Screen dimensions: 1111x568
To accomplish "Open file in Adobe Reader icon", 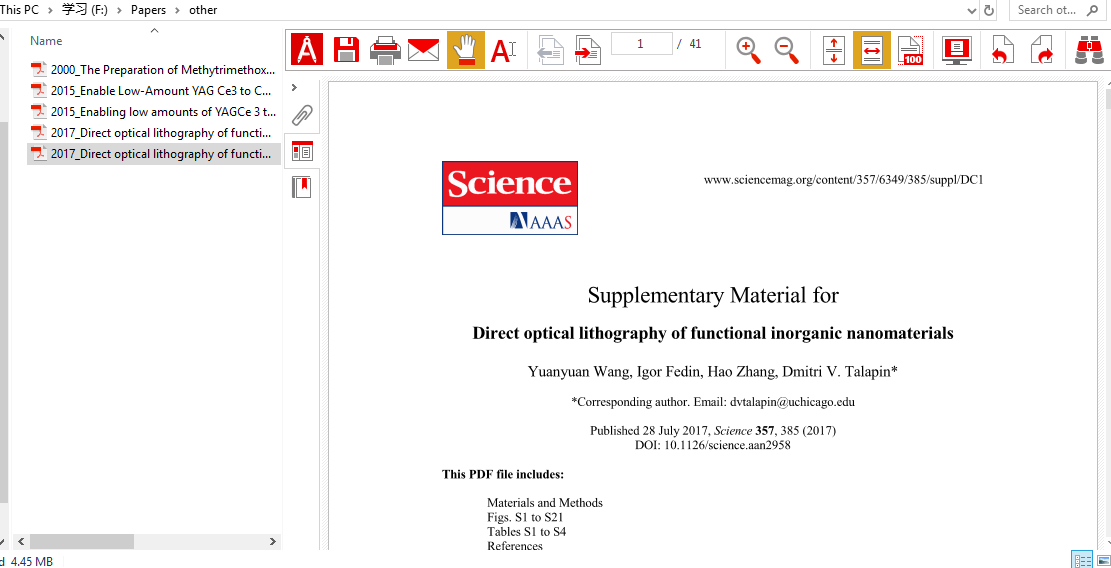I will (x=307, y=50).
